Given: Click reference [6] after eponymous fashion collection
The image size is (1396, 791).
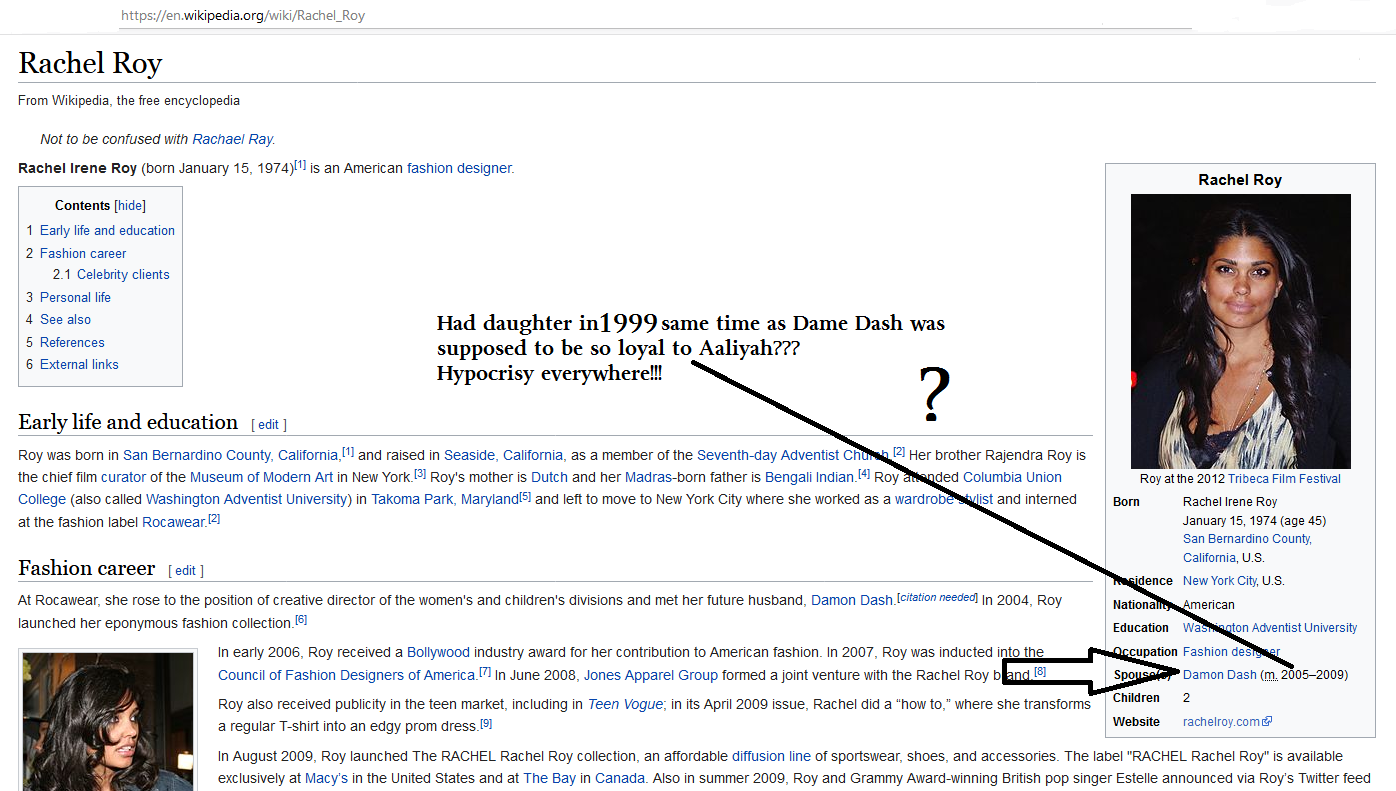Looking at the screenshot, I should tap(301, 619).
